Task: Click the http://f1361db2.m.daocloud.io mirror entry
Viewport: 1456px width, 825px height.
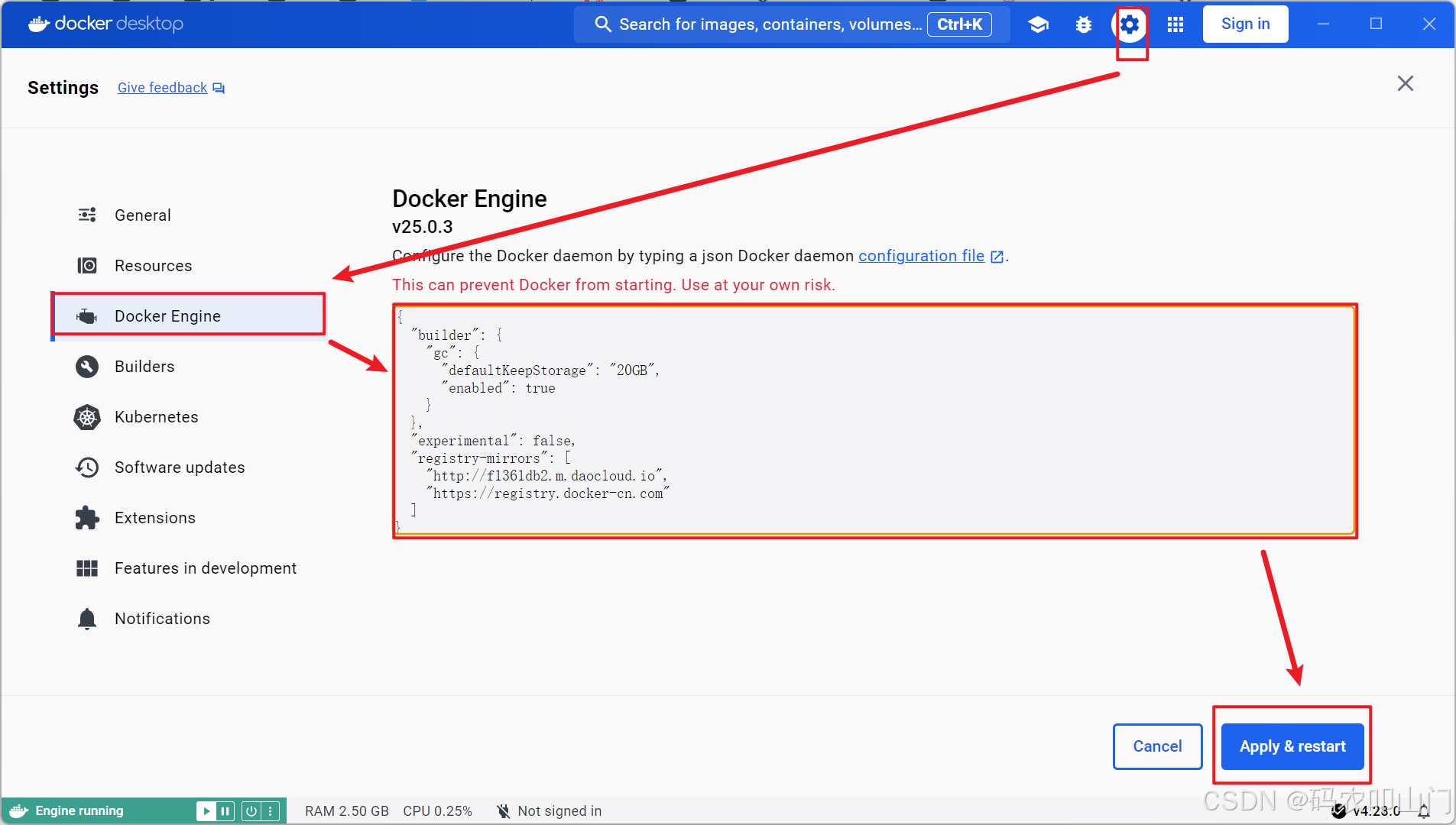Action: point(547,476)
